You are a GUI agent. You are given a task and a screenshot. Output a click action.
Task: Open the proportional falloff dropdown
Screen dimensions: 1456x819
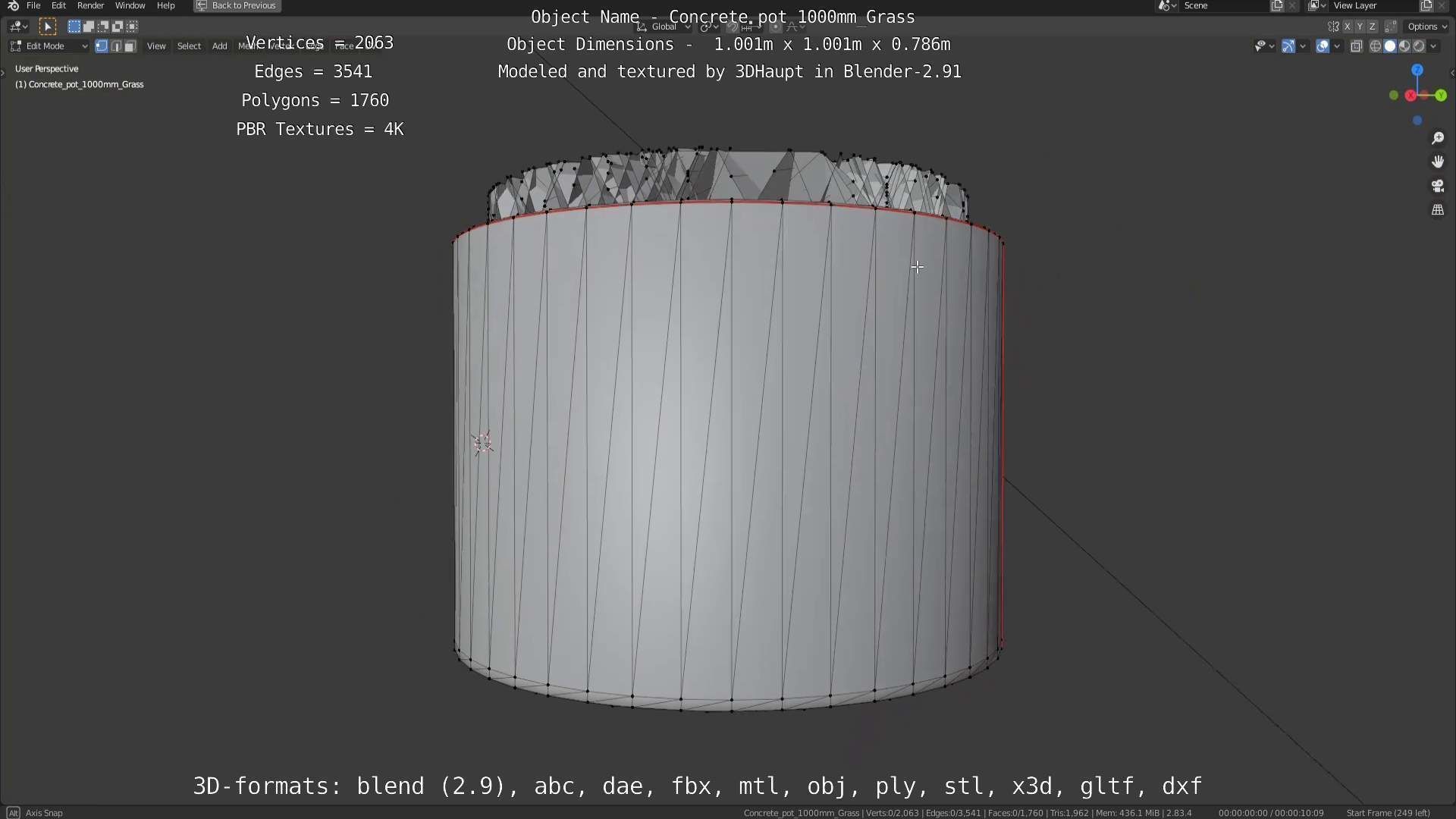pos(794,27)
